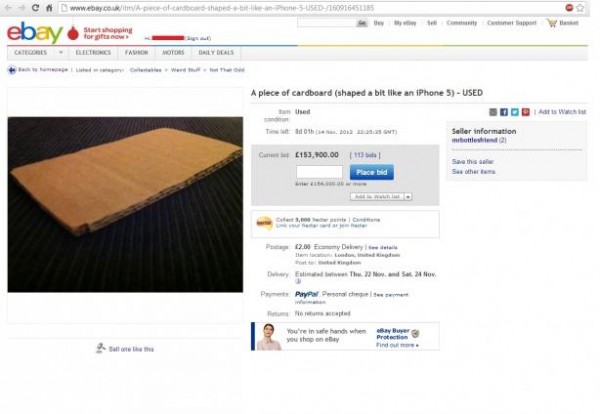The image size is (600, 414).
Task: Click the cardboard item photo
Action: (125, 205)
